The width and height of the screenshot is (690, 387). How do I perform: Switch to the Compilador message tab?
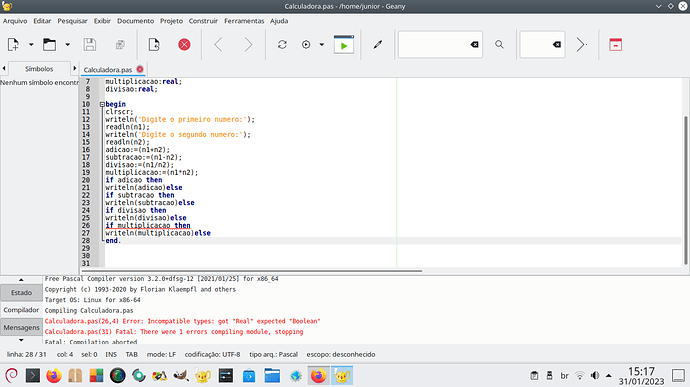(22, 310)
